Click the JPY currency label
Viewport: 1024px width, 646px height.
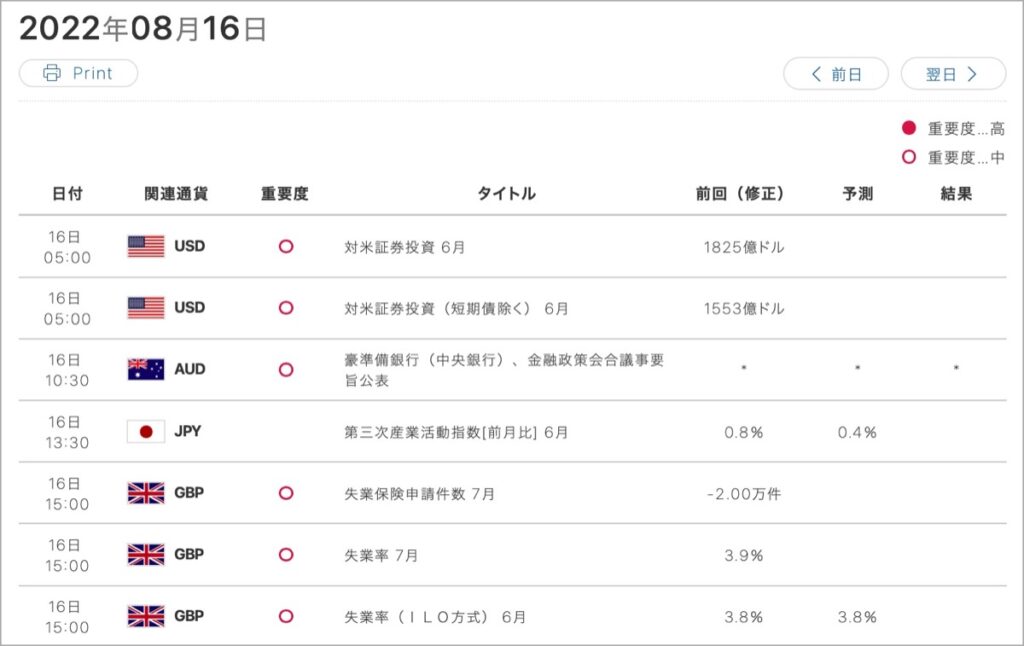point(187,431)
